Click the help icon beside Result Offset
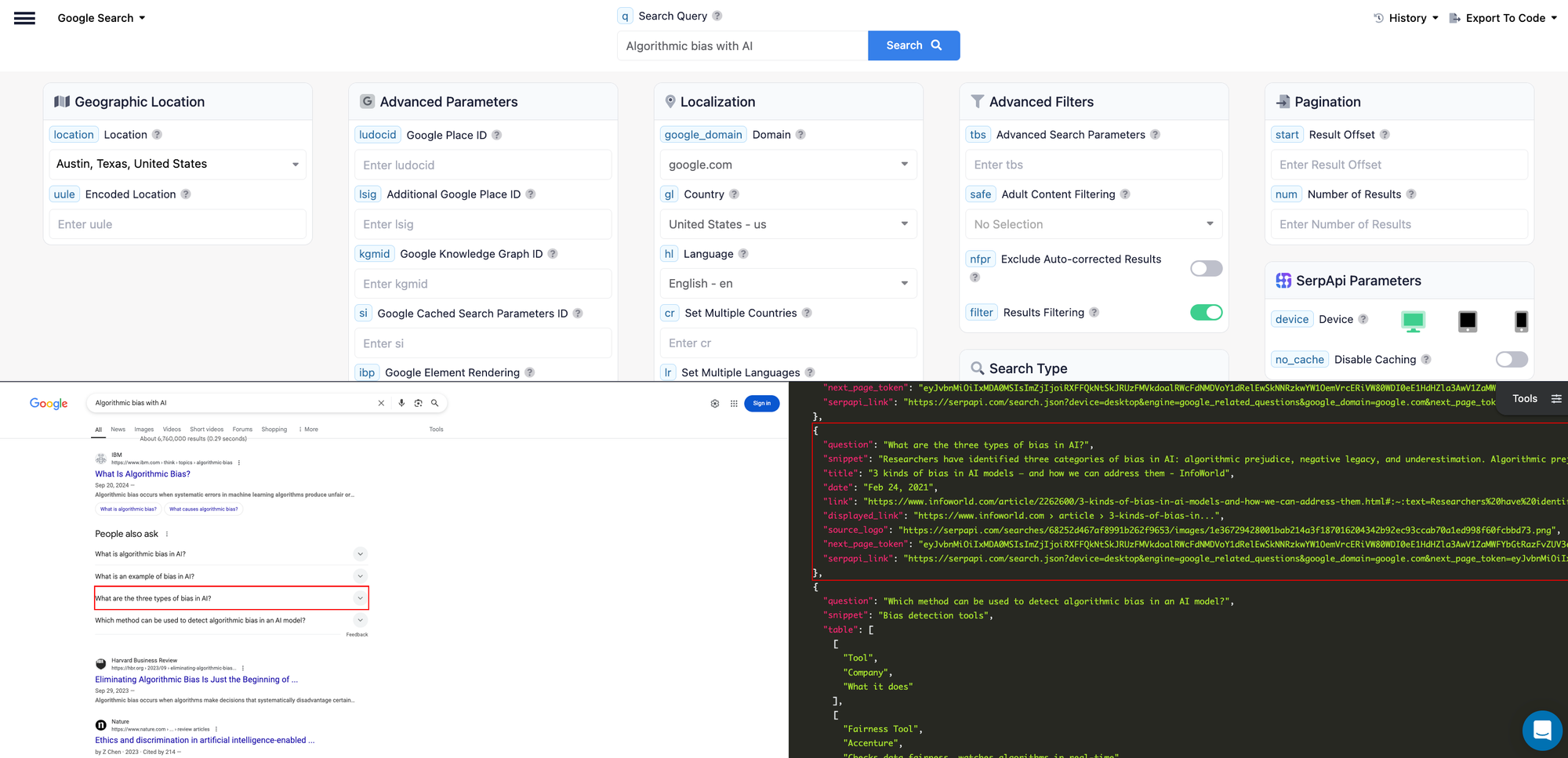 [1385, 135]
